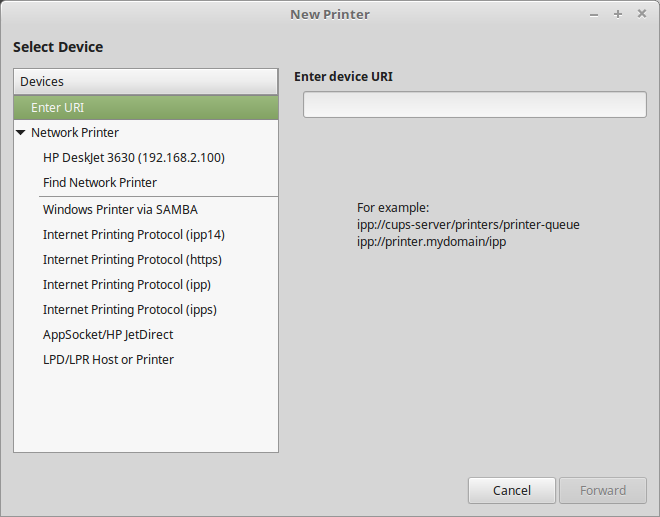Click the Devices column header

tap(145, 82)
